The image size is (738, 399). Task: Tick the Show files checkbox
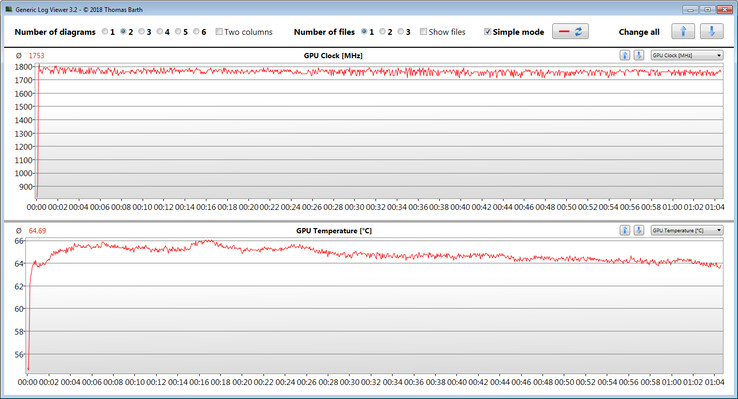(x=423, y=32)
